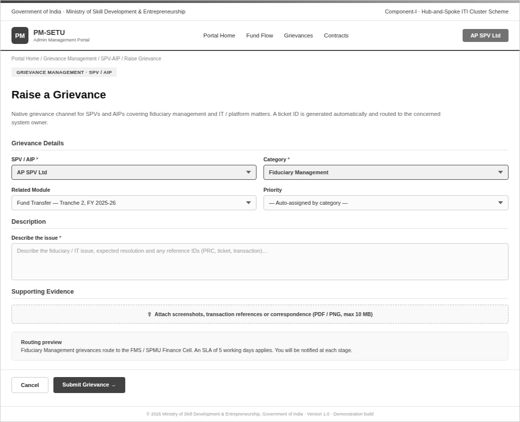Click the PM logo icon
This screenshot has height=422, width=520.
(20, 35)
